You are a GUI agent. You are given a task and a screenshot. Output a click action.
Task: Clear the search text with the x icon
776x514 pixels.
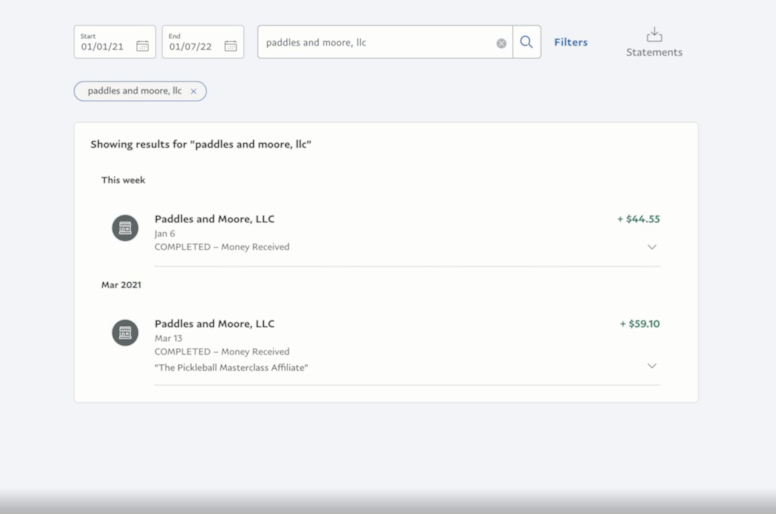pos(501,43)
